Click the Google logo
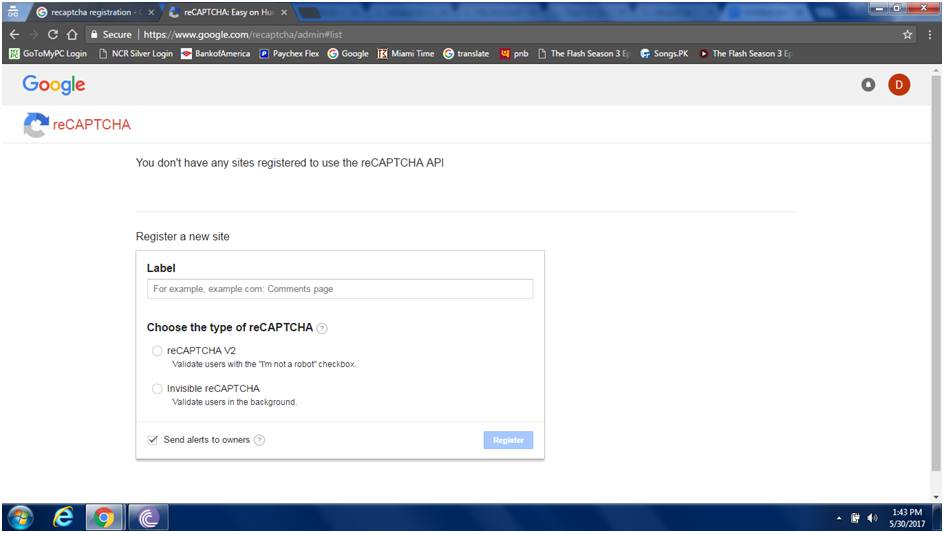This screenshot has width=944, height=533. [54, 85]
